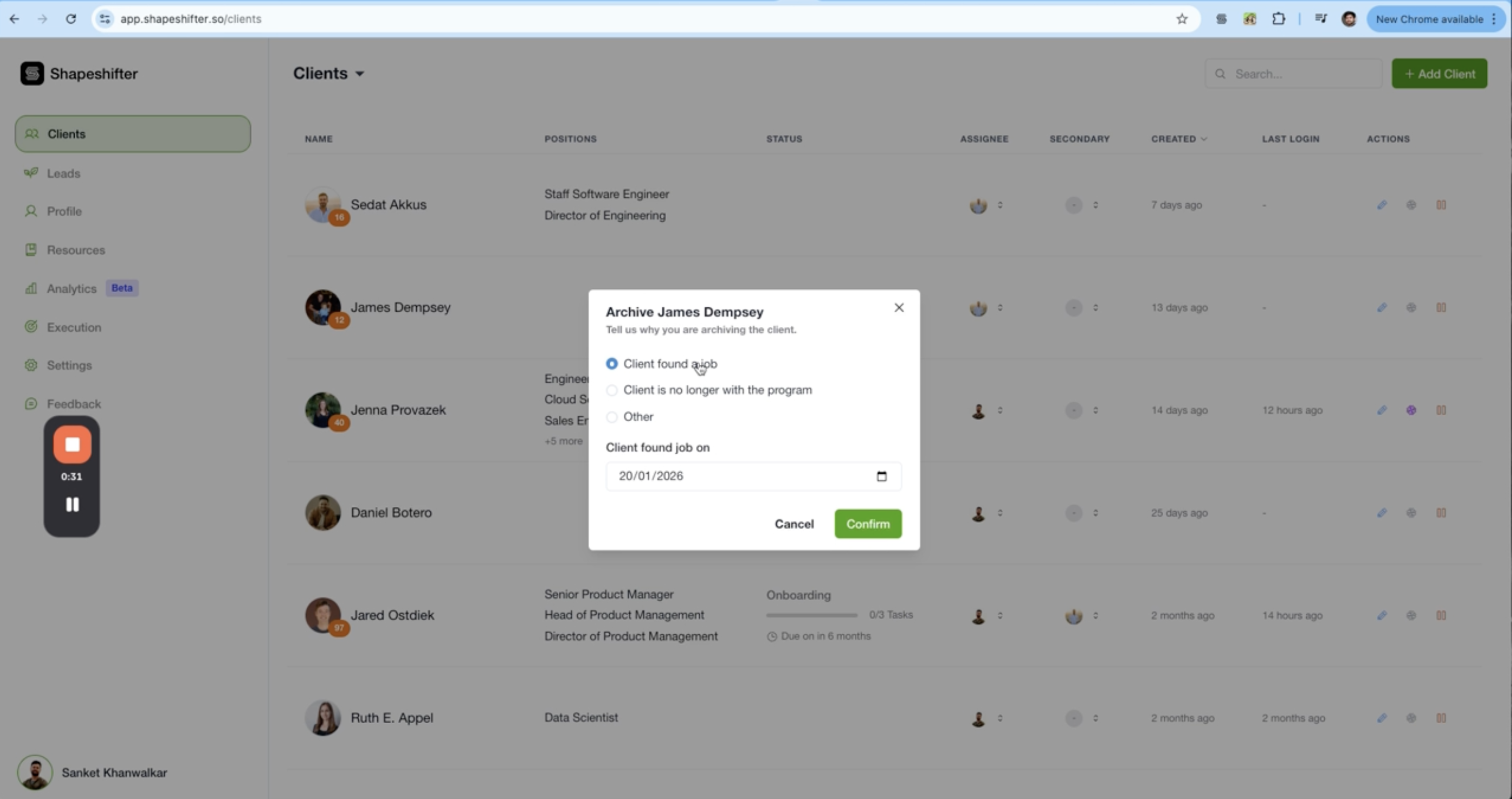Select 'Client found a job' radio option
The width and height of the screenshot is (1512, 799).
[612, 364]
